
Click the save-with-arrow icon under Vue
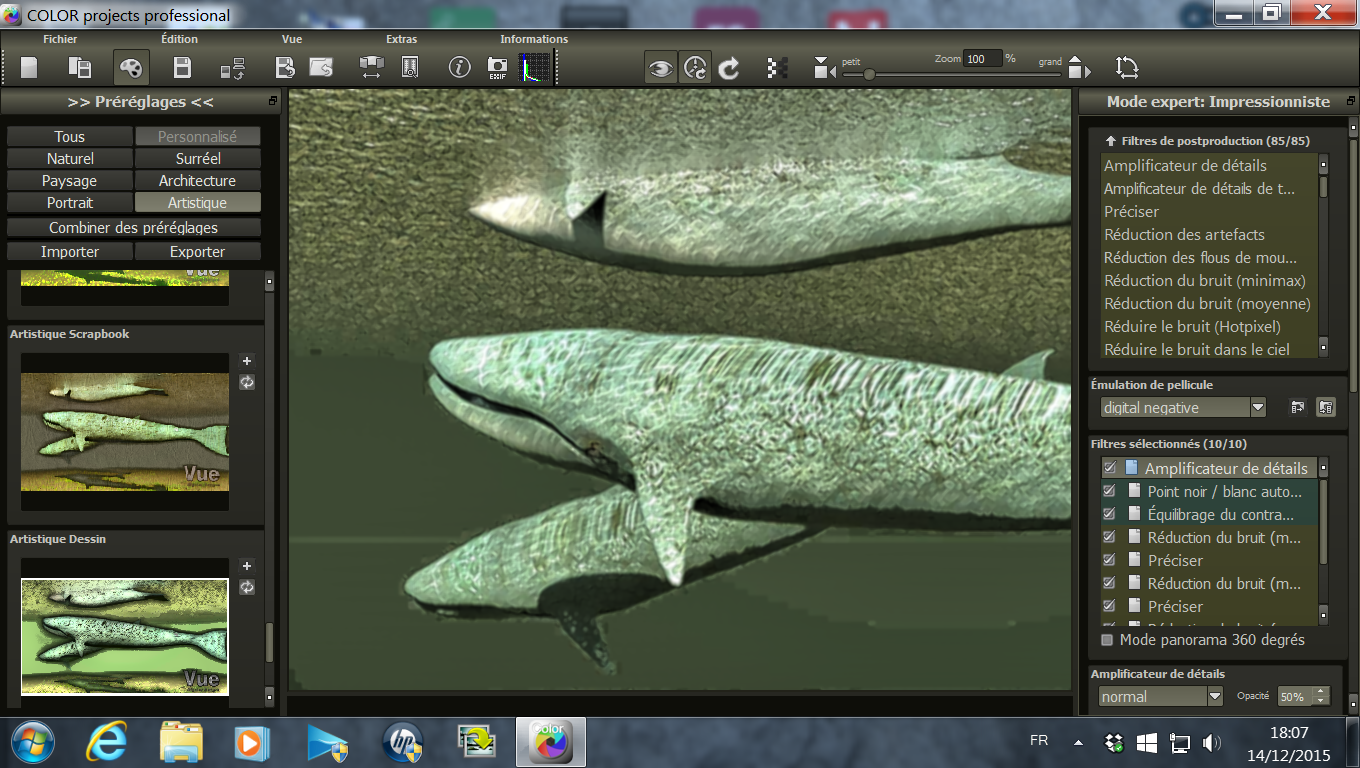[x=285, y=67]
